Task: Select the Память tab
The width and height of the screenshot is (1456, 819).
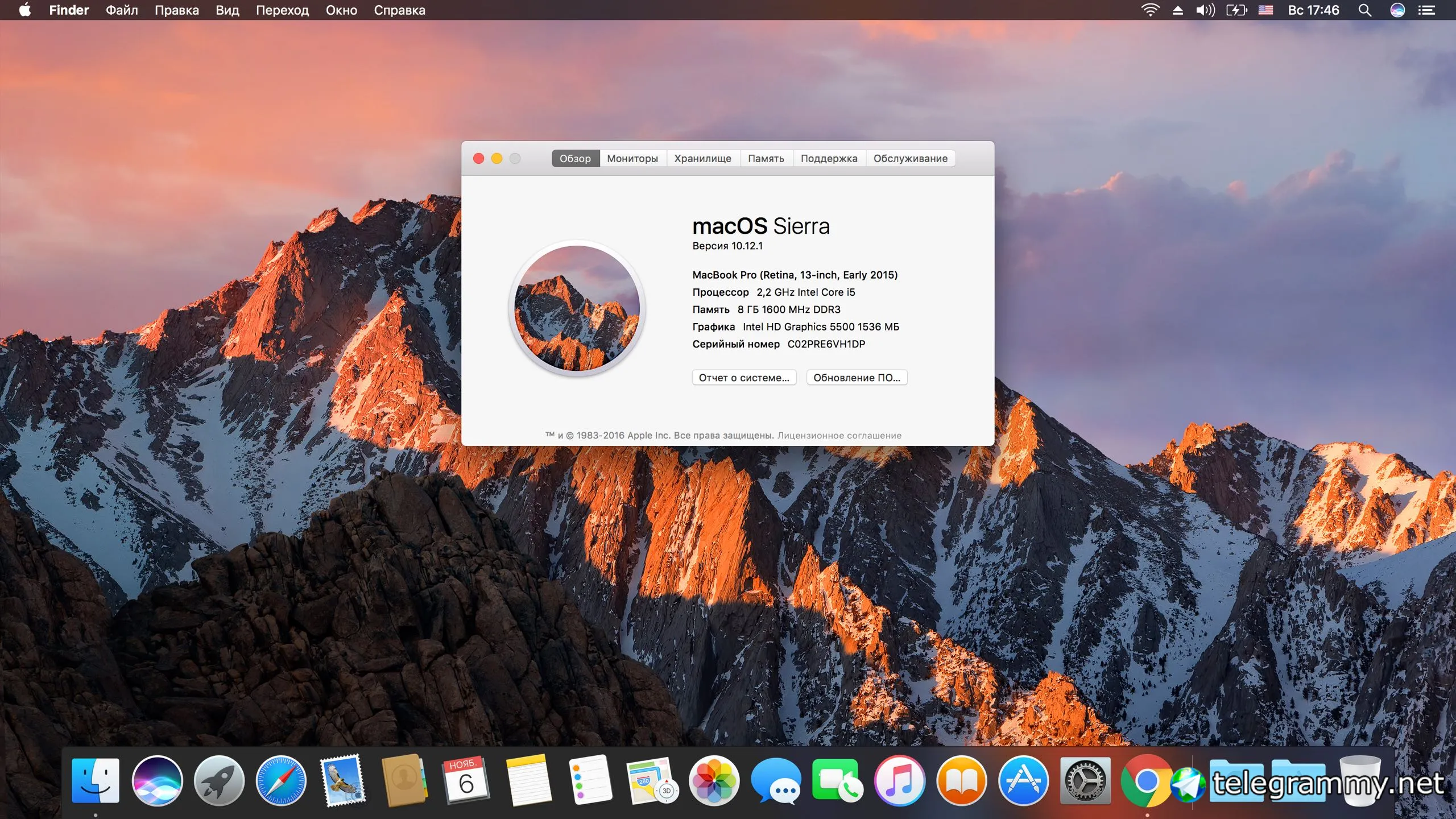Action: point(766,159)
